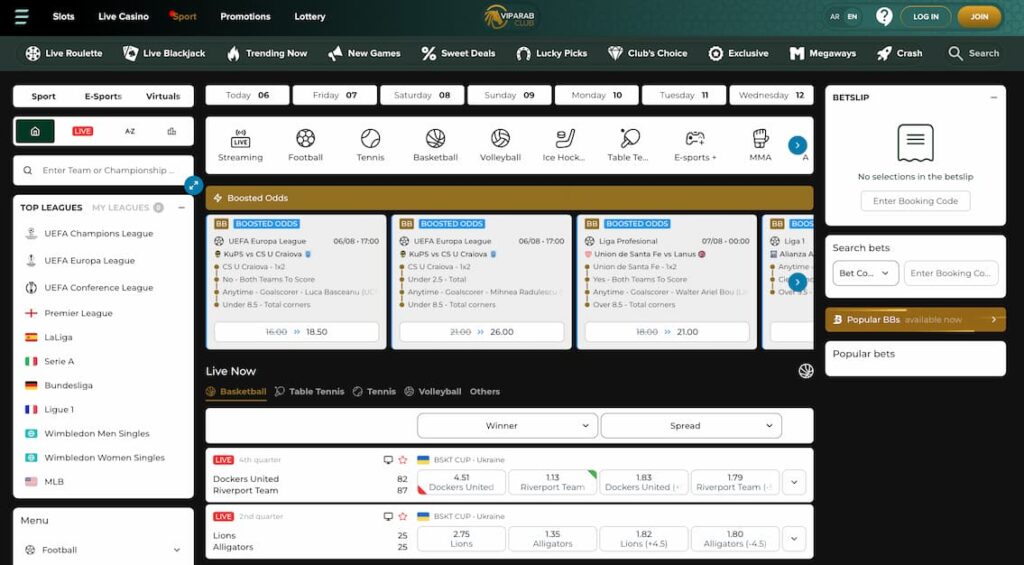Favorite the Lions vs Alligators star

point(403,516)
